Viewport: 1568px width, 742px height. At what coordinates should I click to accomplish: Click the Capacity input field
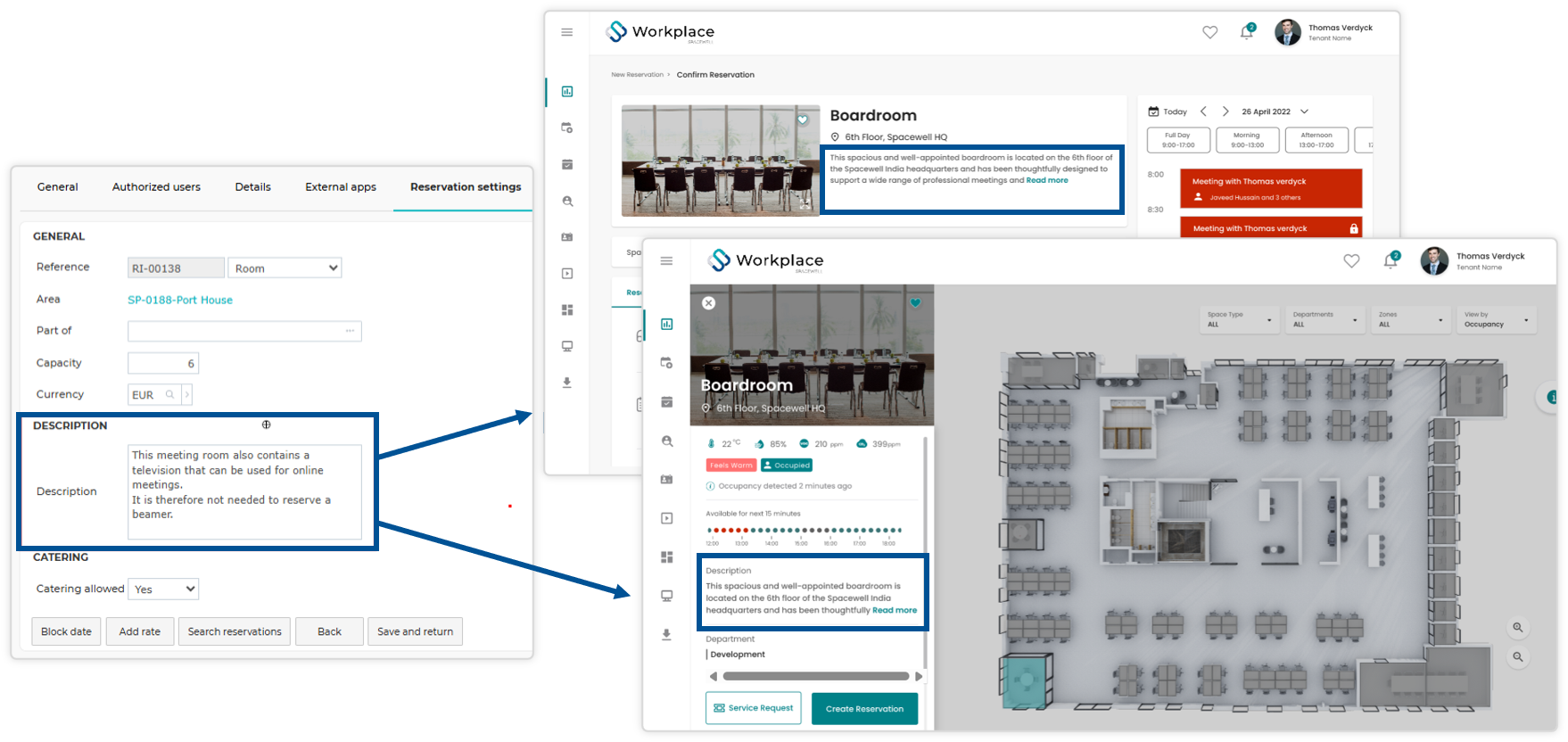[163, 363]
